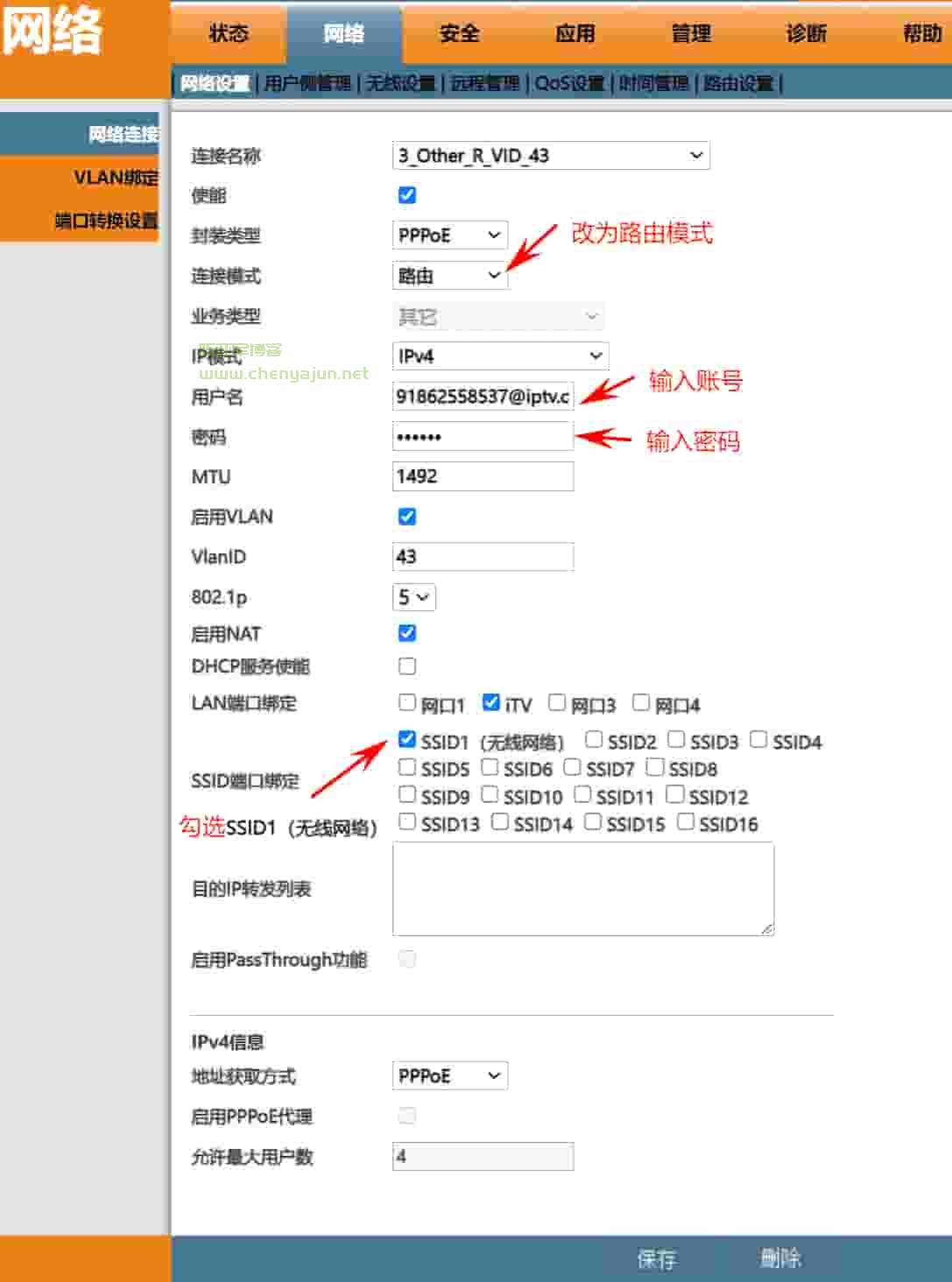Screen dimensions: 952x1282
Task: Toggle the 启用NAT checkbox
Action: pos(407,633)
